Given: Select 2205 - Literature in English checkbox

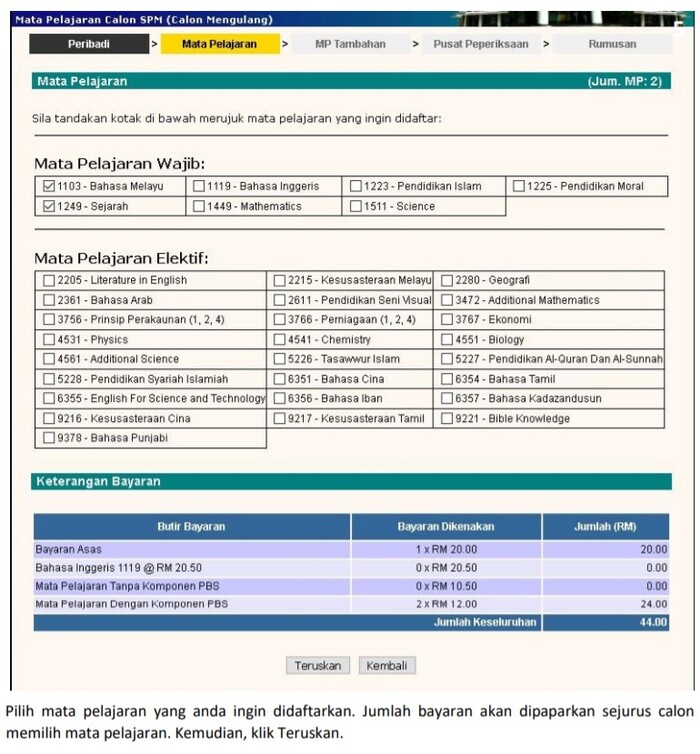Looking at the screenshot, I should (x=49, y=281).
